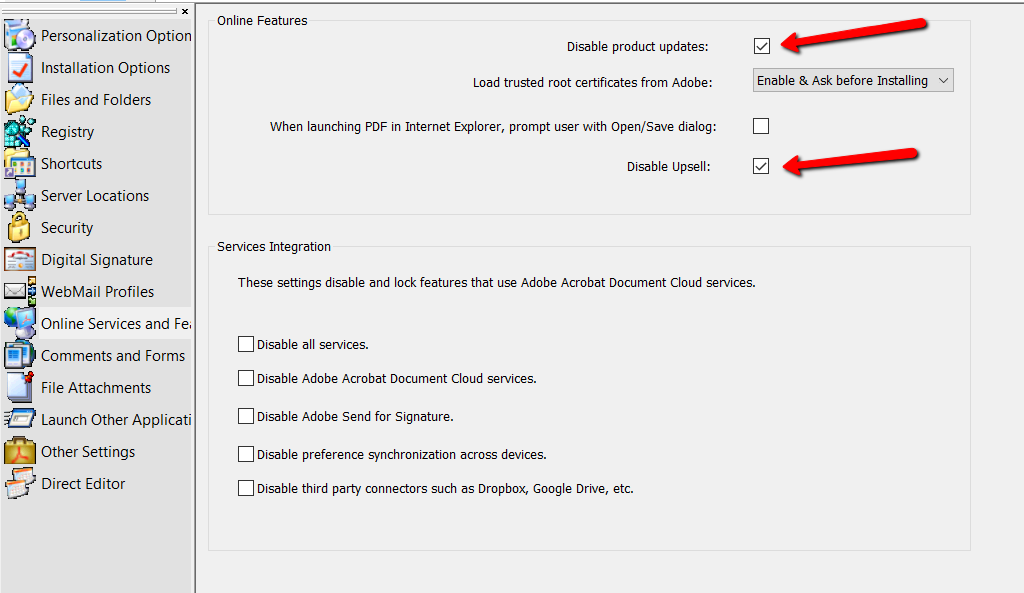1024x593 pixels.
Task: Select Other Settings in the sidebar
Action: pyautogui.click(x=88, y=452)
